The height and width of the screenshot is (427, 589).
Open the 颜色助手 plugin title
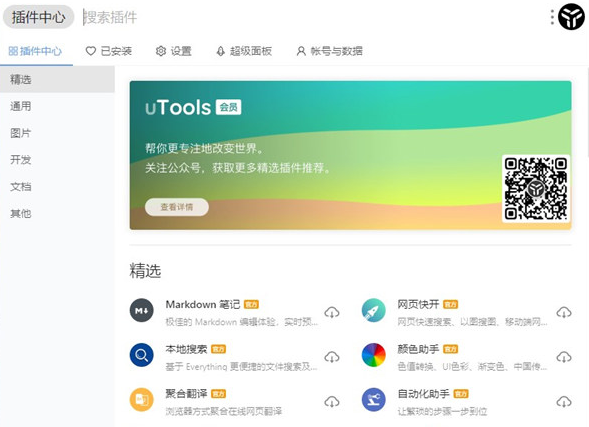(x=418, y=349)
